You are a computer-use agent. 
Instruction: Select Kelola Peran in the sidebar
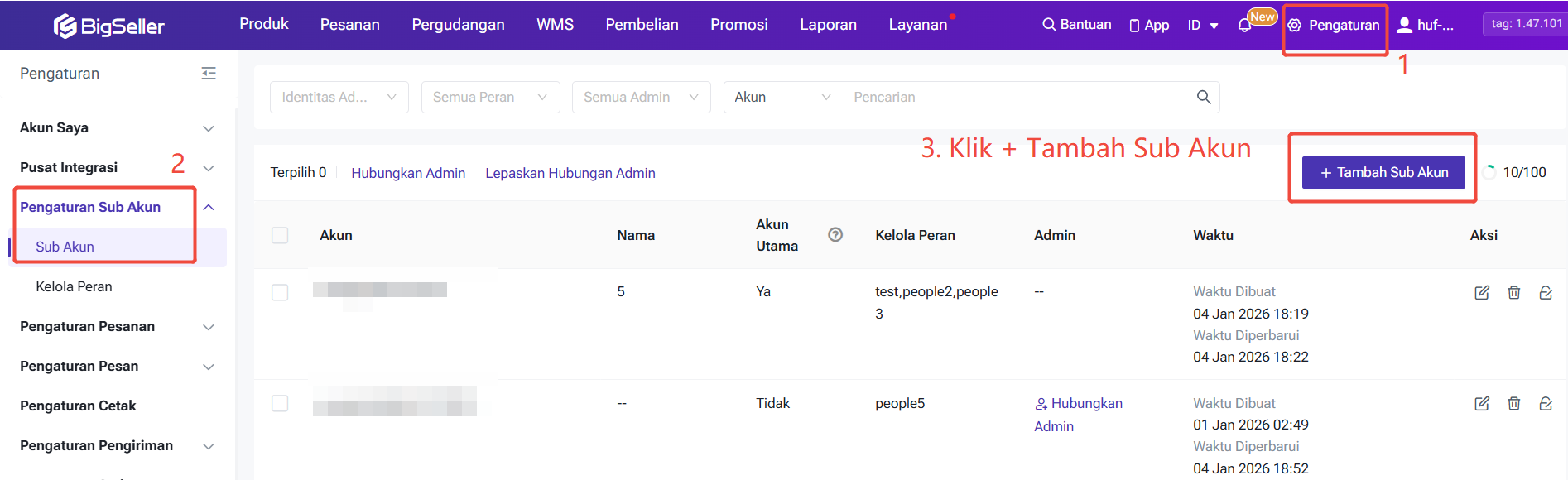coord(74,286)
